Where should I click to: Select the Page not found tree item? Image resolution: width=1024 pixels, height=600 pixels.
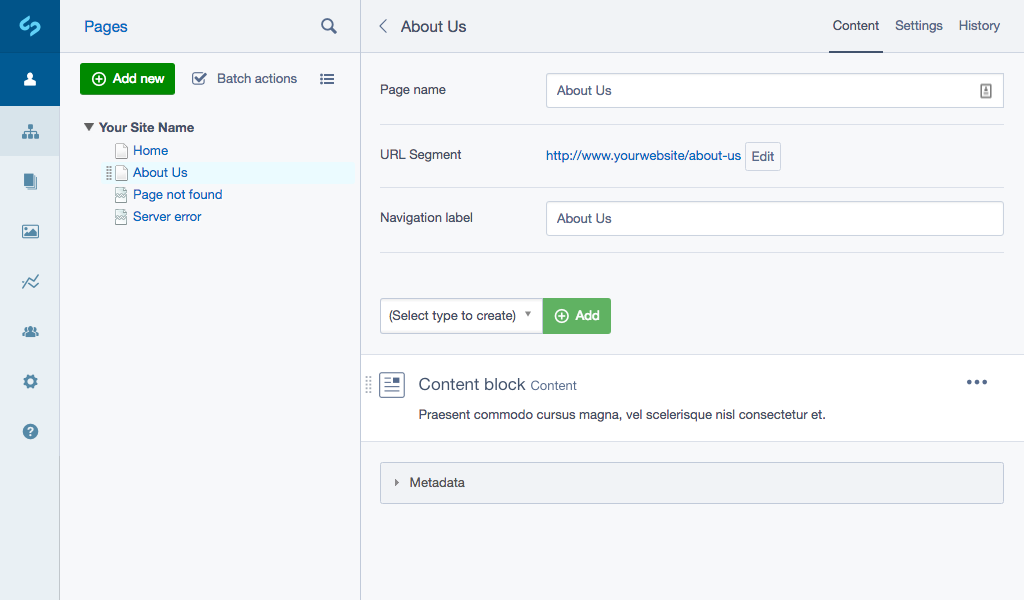(177, 194)
